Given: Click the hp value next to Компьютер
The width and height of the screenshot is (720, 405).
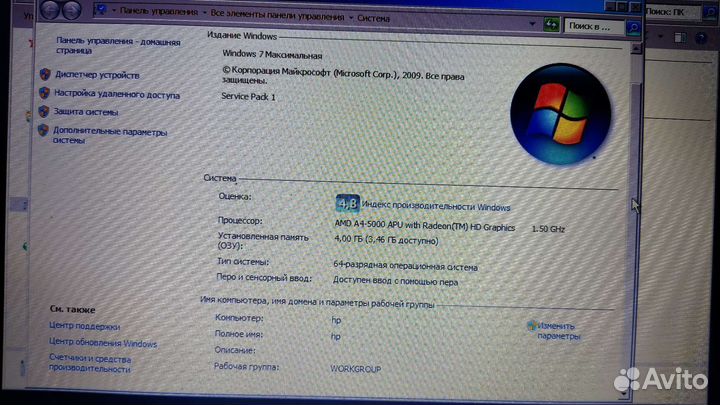Looking at the screenshot, I should [336, 320].
